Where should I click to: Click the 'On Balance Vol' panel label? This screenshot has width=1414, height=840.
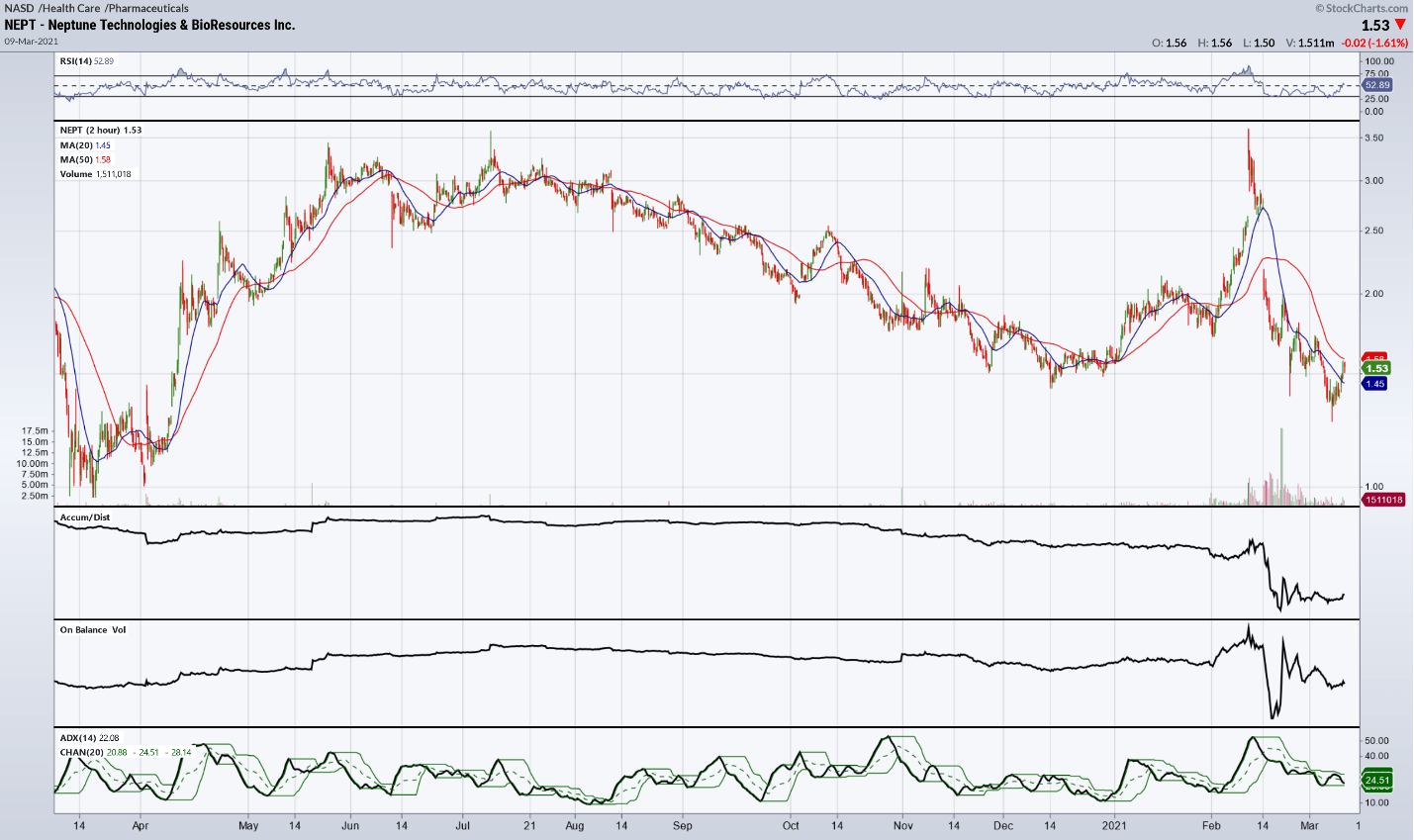point(93,630)
